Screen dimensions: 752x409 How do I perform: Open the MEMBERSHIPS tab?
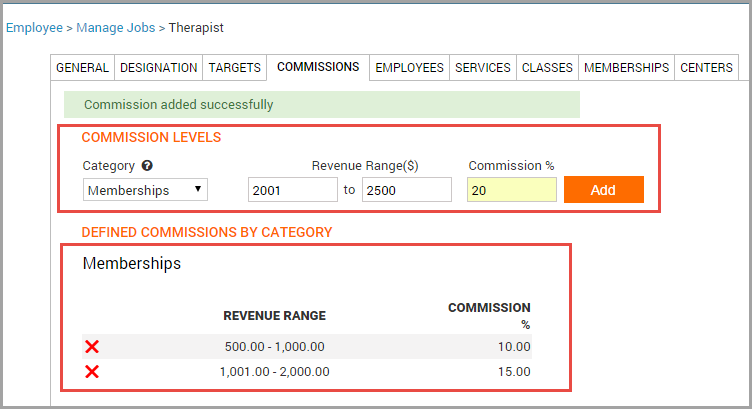[626, 68]
